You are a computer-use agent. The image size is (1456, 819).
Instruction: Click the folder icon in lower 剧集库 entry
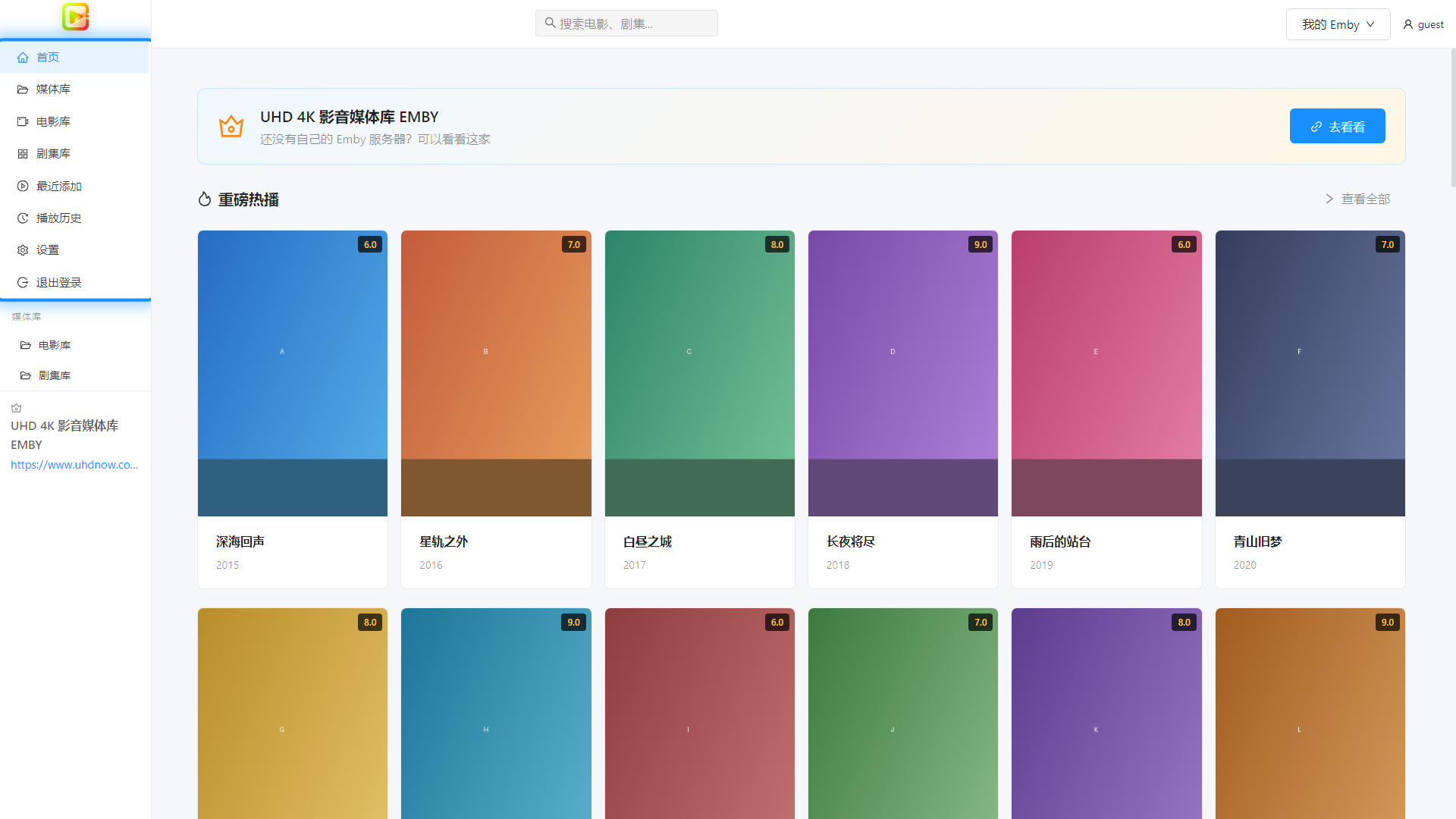26,375
